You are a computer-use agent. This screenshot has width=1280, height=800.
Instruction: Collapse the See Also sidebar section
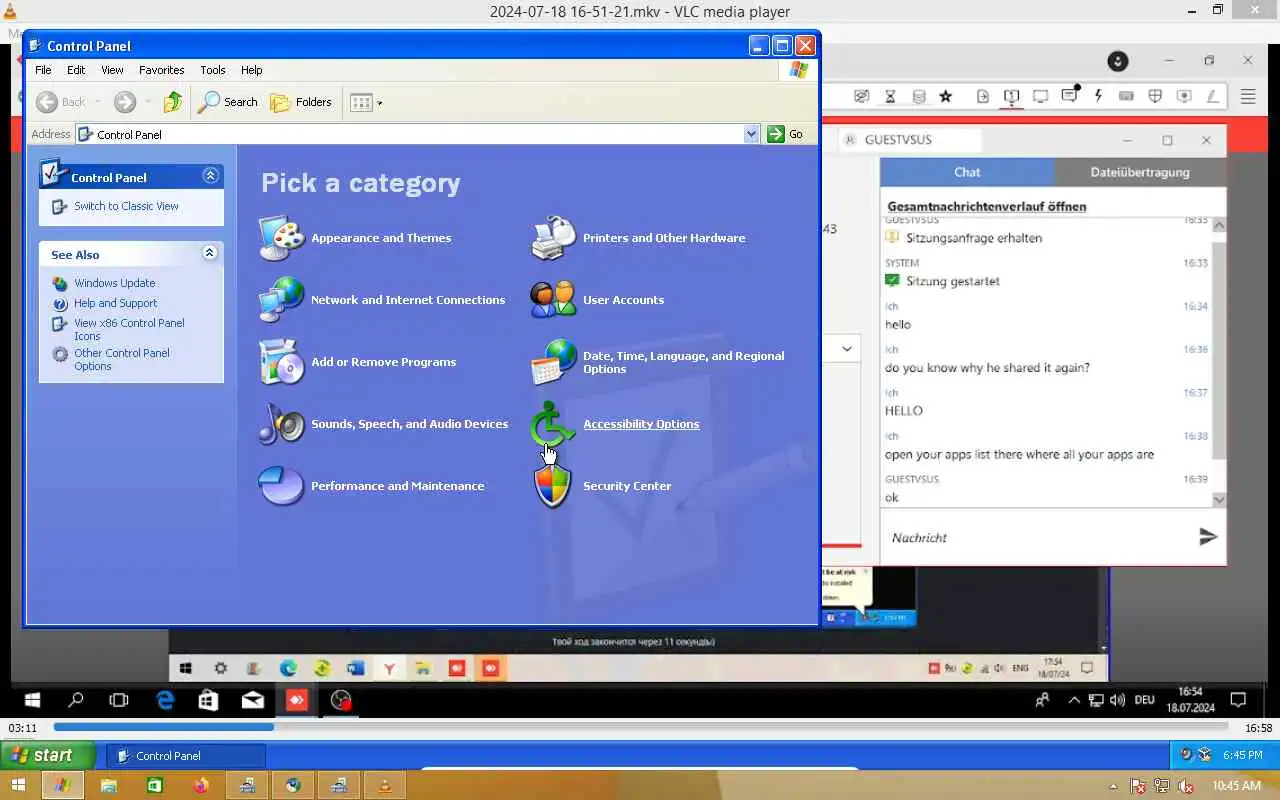[210, 253]
